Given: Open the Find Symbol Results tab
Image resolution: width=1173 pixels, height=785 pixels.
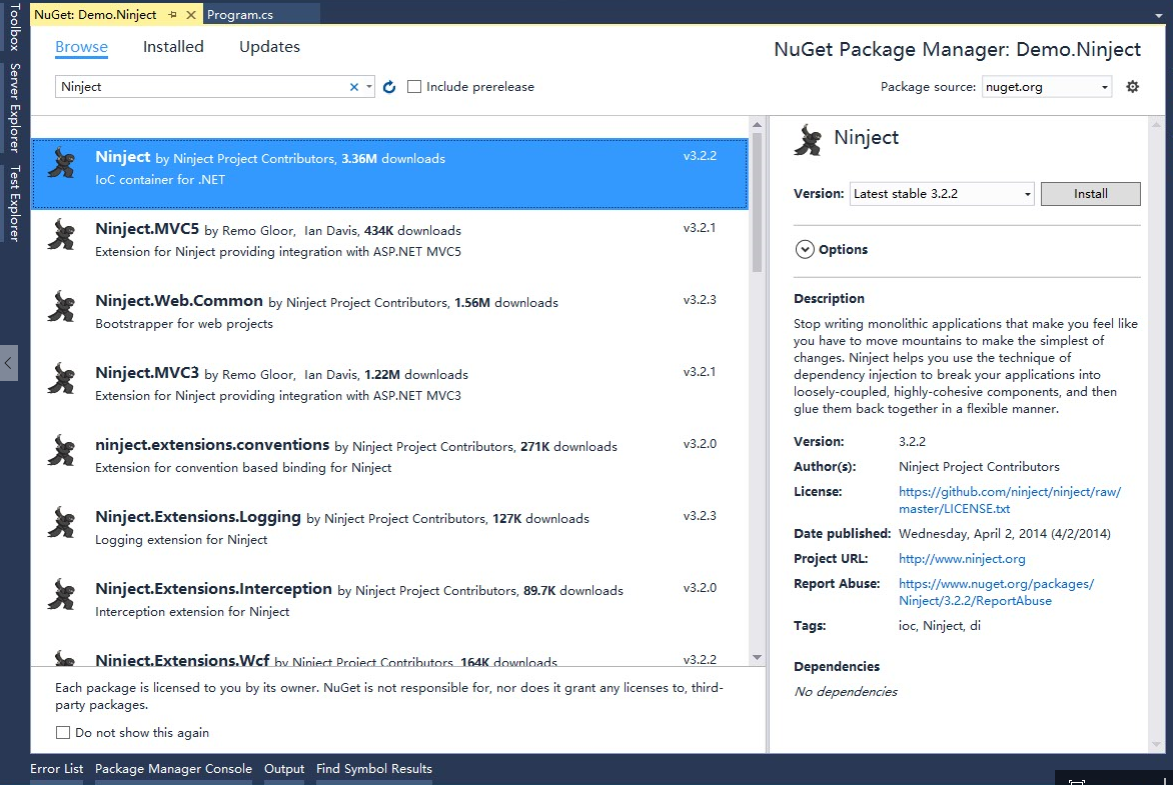Looking at the screenshot, I should [x=374, y=769].
